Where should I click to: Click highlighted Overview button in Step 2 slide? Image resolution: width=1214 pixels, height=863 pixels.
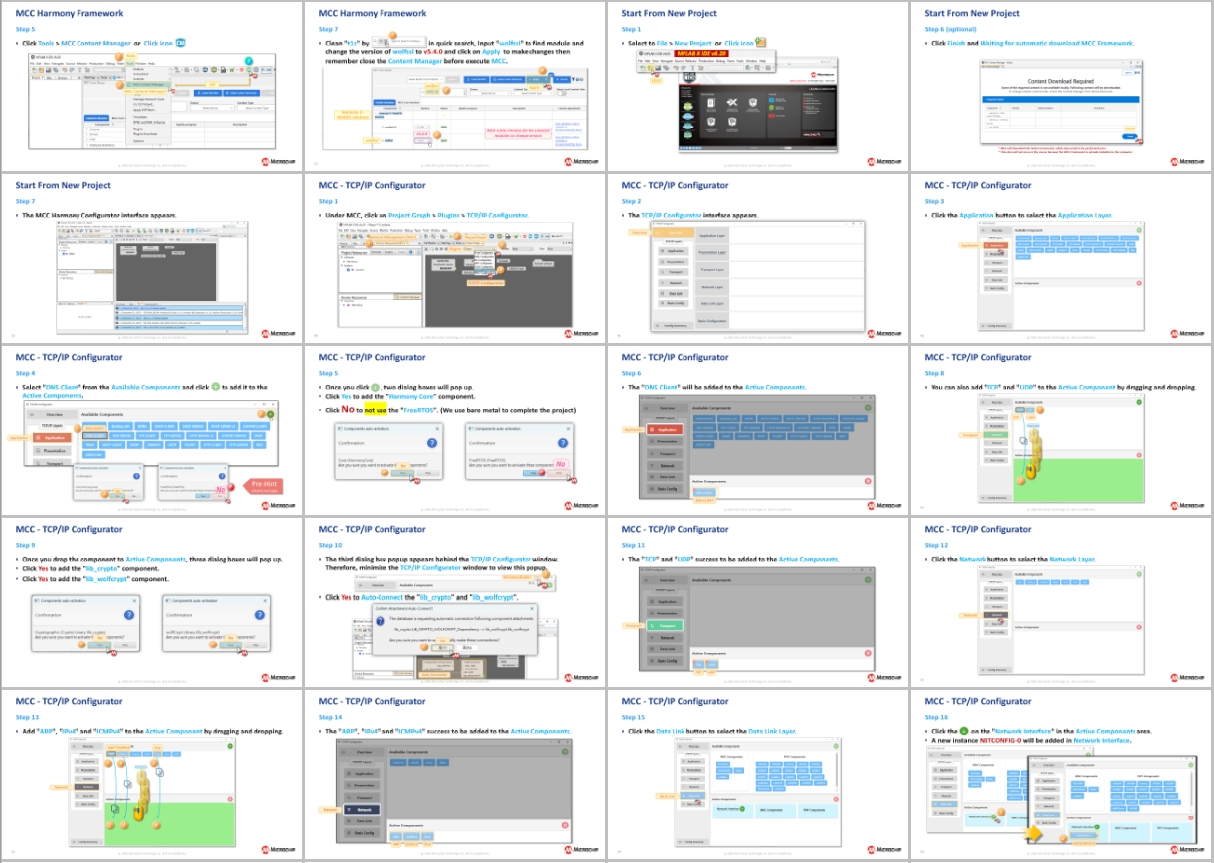tap(674, 233)
